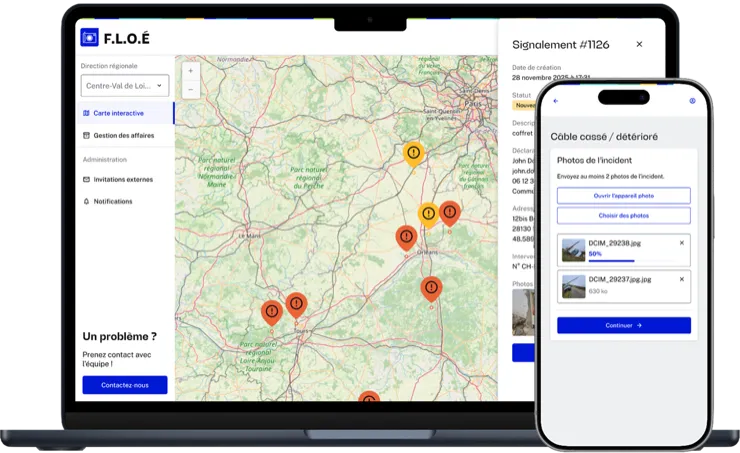Open the DCIM_29237.jpg.jpg thumbnail
The height and width of the screenshot is (453, 740).
tap(573, 286)
